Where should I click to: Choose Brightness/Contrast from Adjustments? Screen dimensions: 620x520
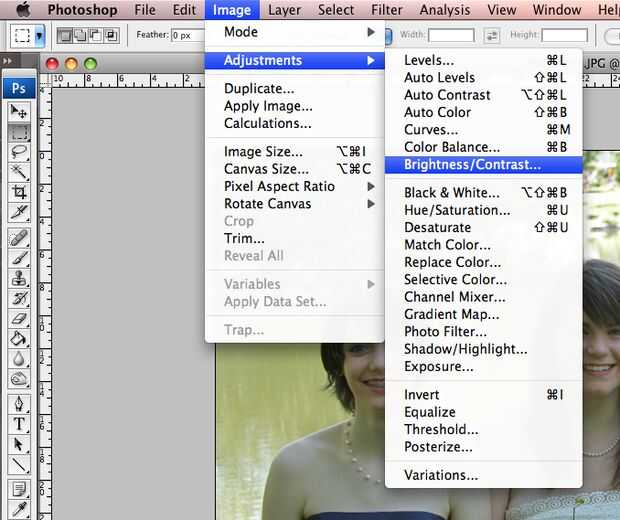(x=484, y=165)
